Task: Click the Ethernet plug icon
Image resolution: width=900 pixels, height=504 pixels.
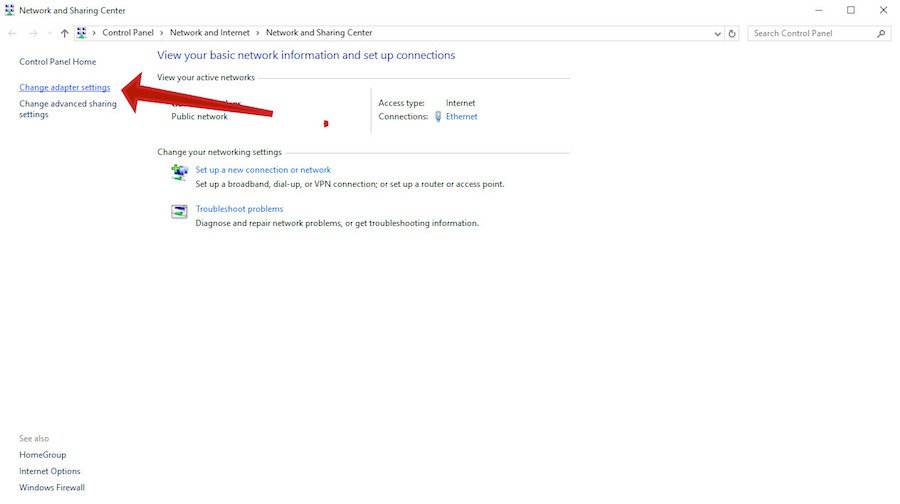Action: pyautogui.click(x=438, y=117)
